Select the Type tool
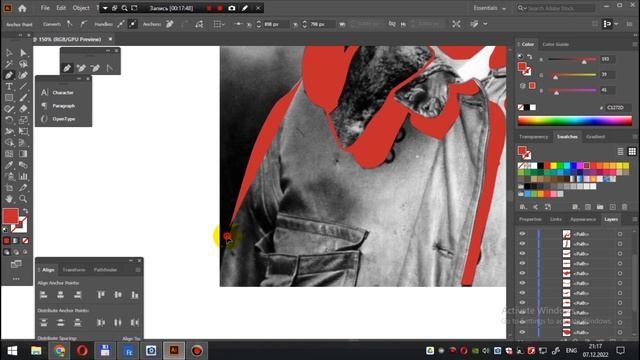The image size is (640, 360). coord(9,86)
